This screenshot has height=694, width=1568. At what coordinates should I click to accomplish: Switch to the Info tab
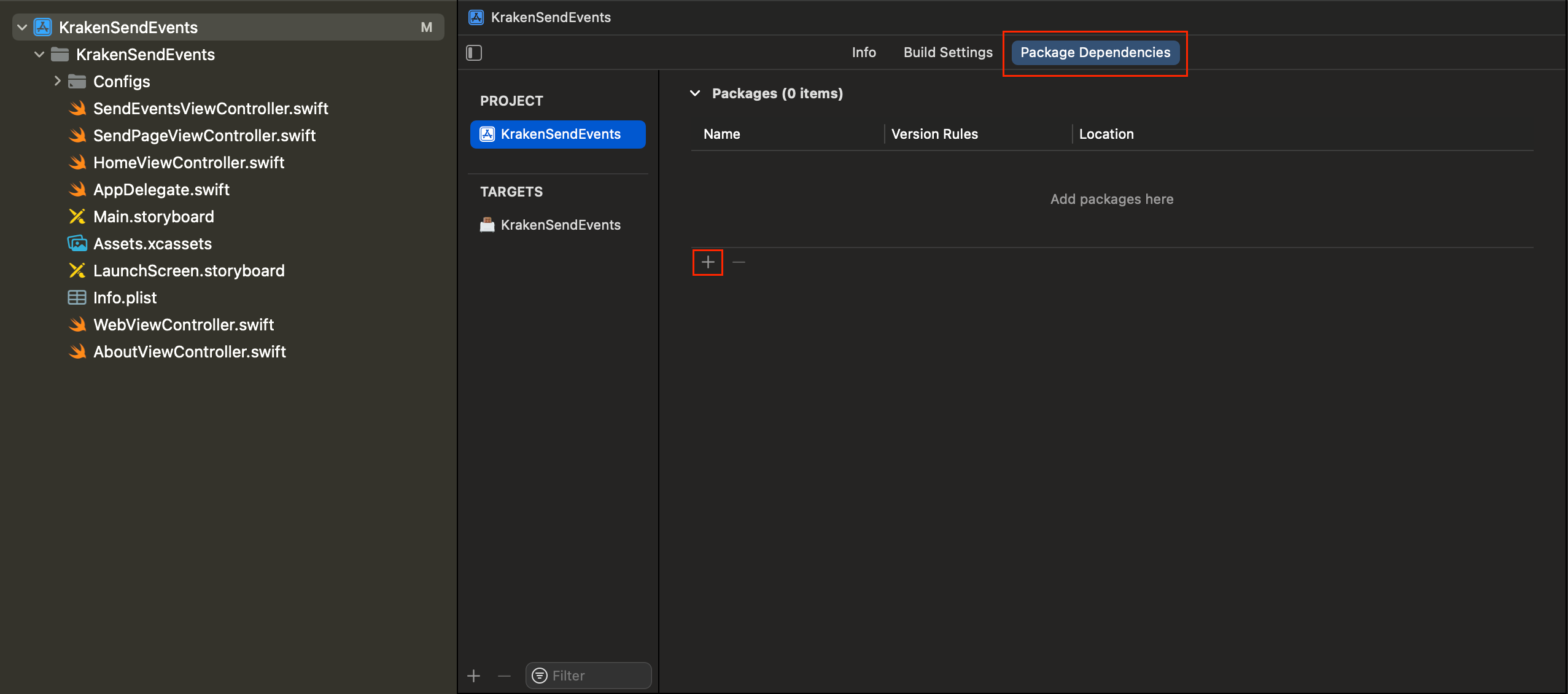pos(863,53)
